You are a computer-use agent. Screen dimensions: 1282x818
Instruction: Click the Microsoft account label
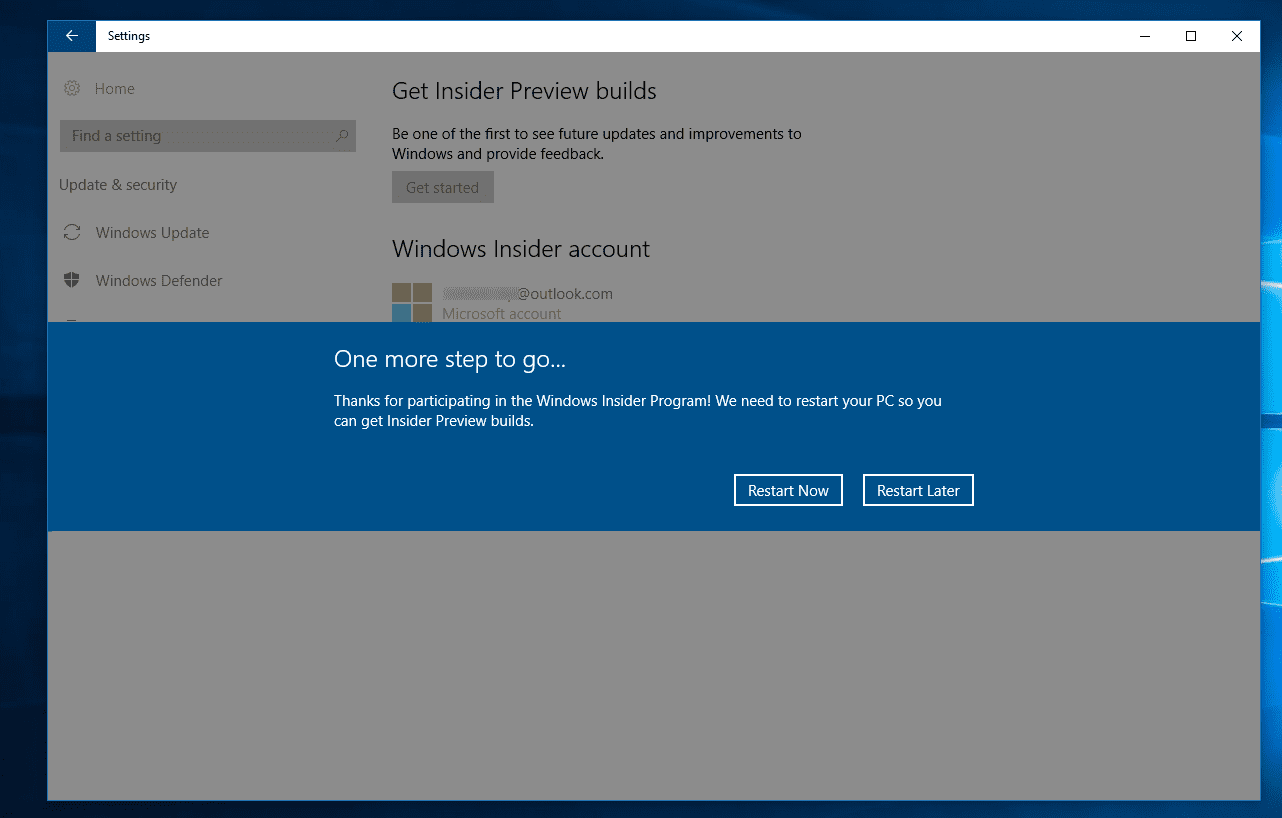coord(502,314)
